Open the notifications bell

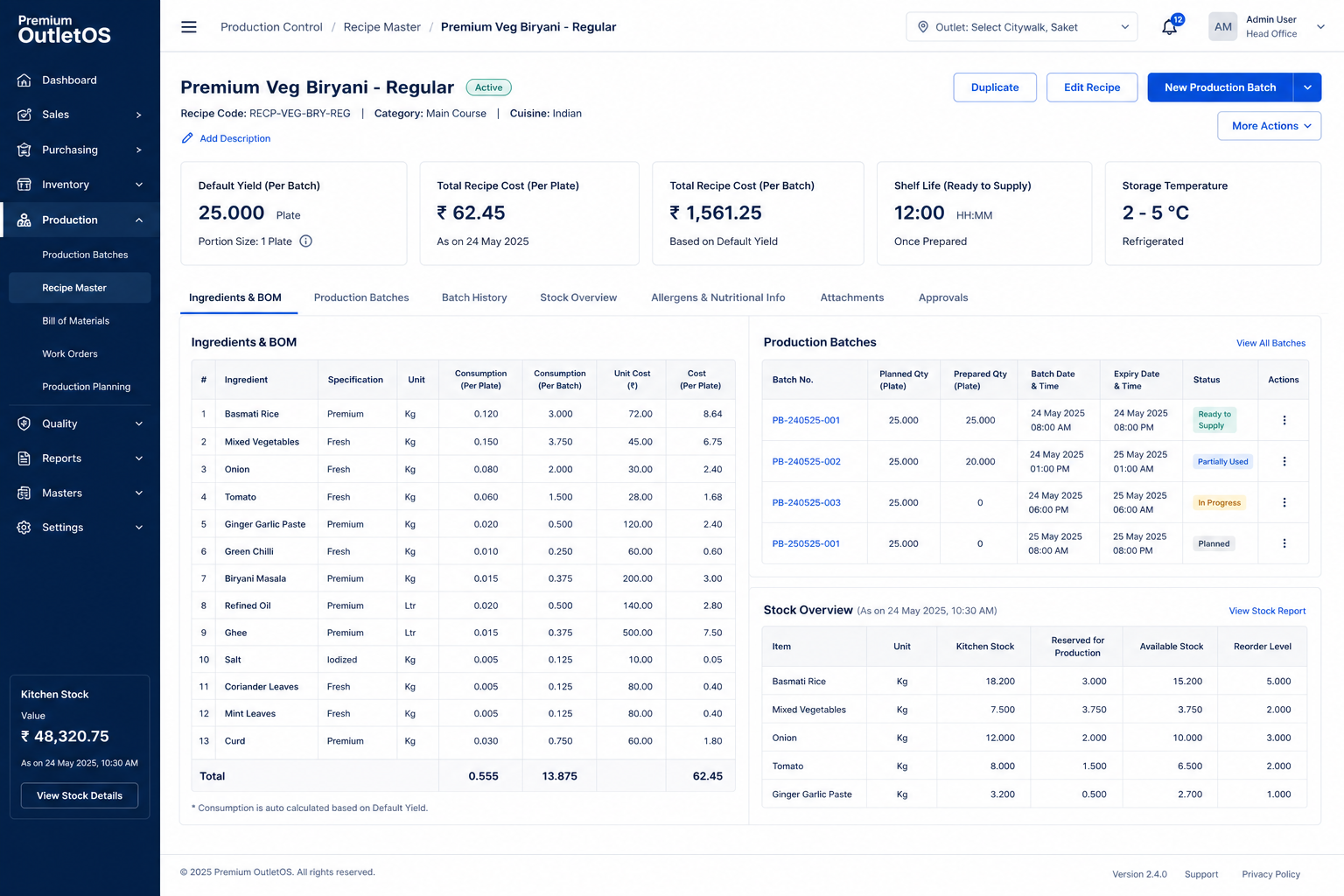(1170, 27)
